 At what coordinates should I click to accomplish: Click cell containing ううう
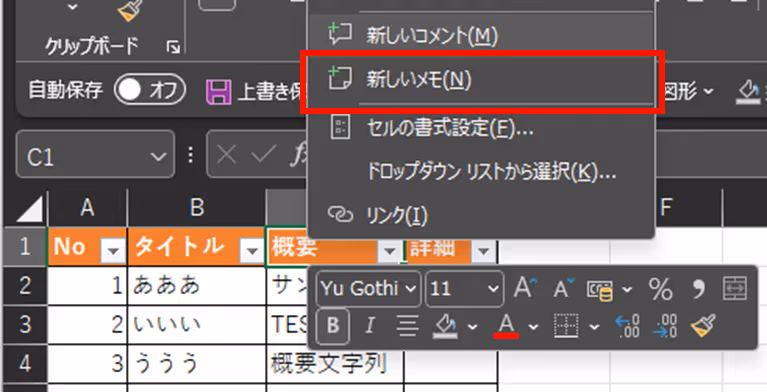click(x=196, y=364)
